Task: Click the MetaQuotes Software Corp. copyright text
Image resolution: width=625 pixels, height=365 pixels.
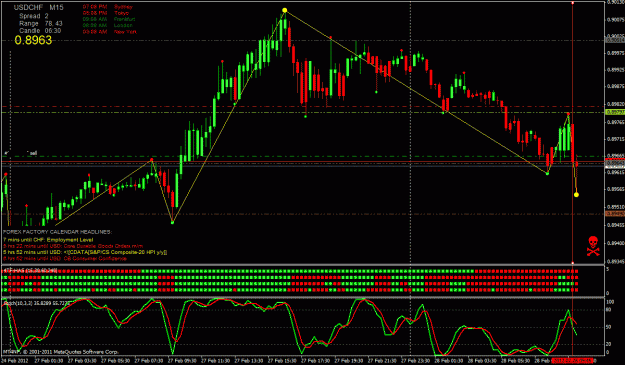Action: pos(61,352)
